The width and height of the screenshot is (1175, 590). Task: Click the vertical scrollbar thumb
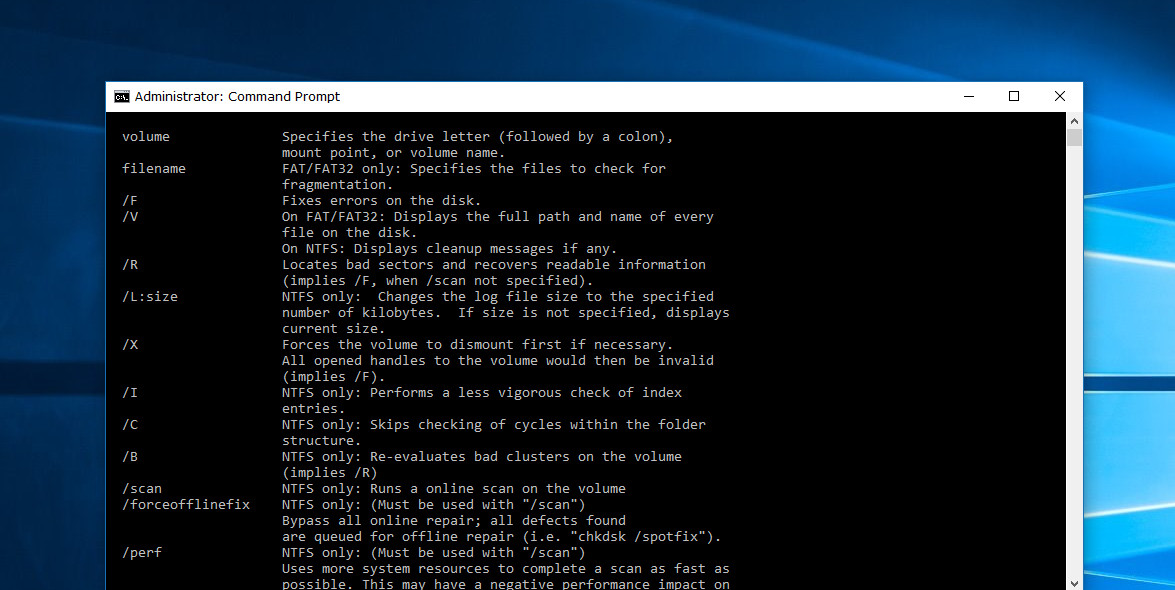pyautogui.click(x=1074, y=138)
